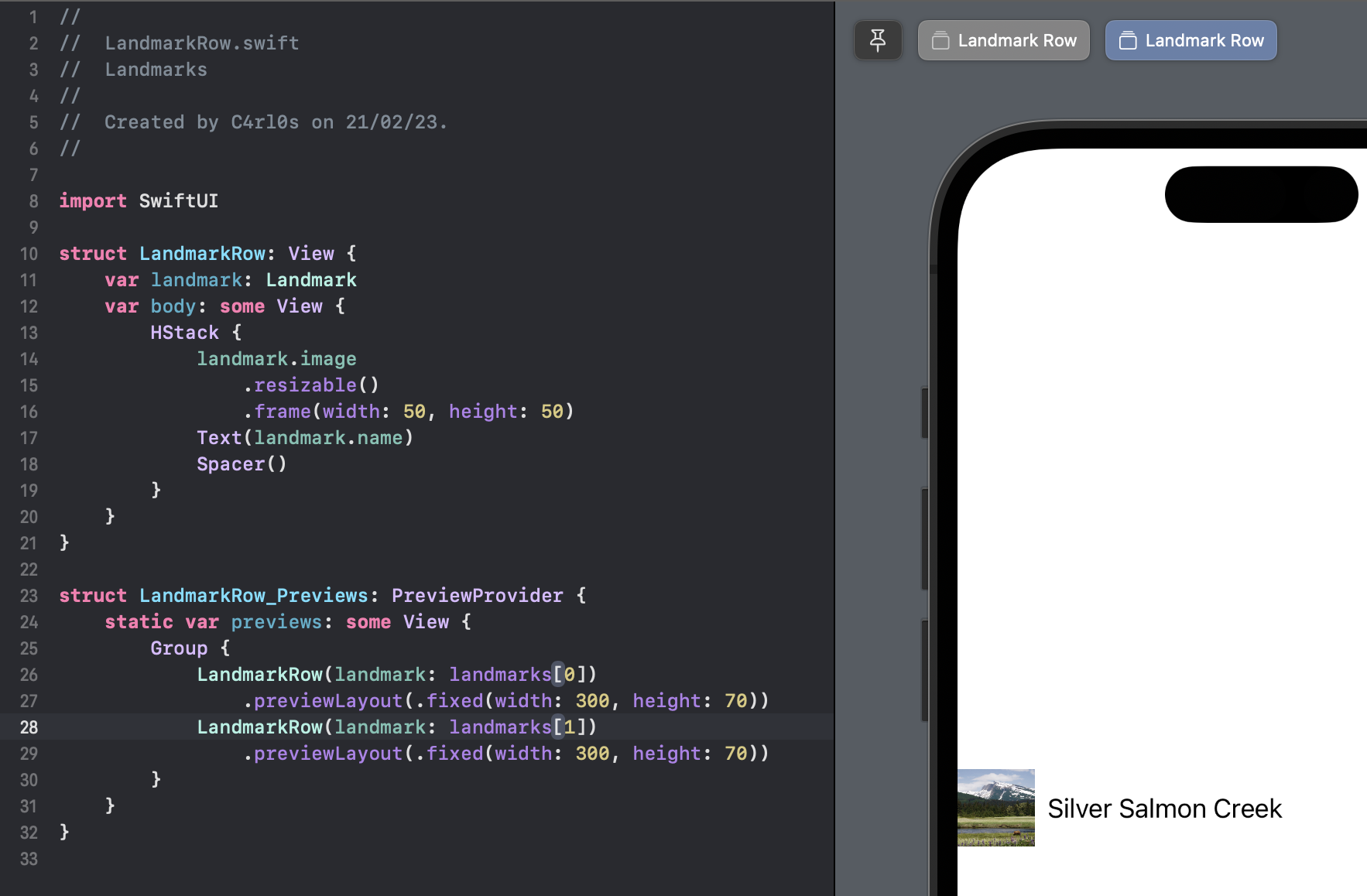The width and height of the screenshot is (1367, 896).
Task: Click 'body' property on line 12
Action: coord(173,306)
